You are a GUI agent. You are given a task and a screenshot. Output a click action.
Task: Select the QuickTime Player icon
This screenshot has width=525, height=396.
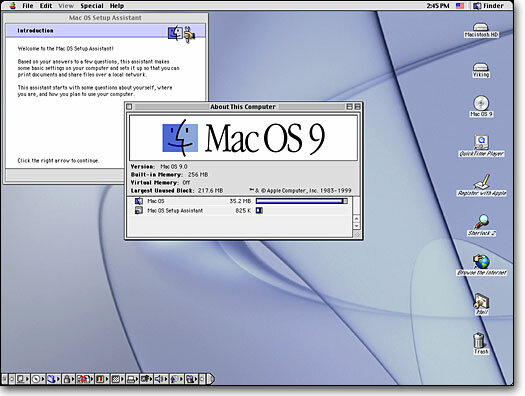point(481,146)
